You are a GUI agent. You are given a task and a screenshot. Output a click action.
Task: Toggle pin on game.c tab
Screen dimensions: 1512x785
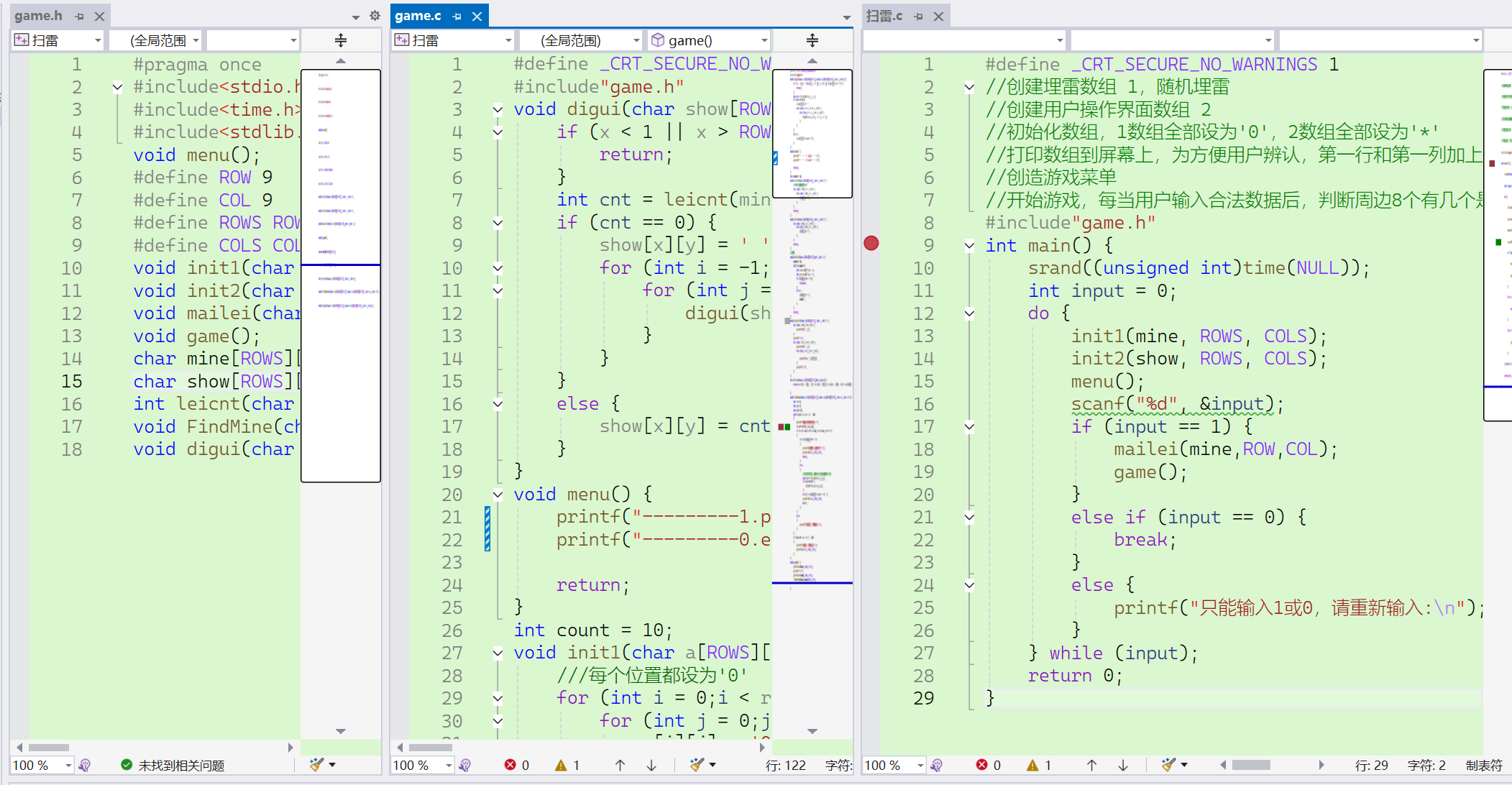(457, 16)
